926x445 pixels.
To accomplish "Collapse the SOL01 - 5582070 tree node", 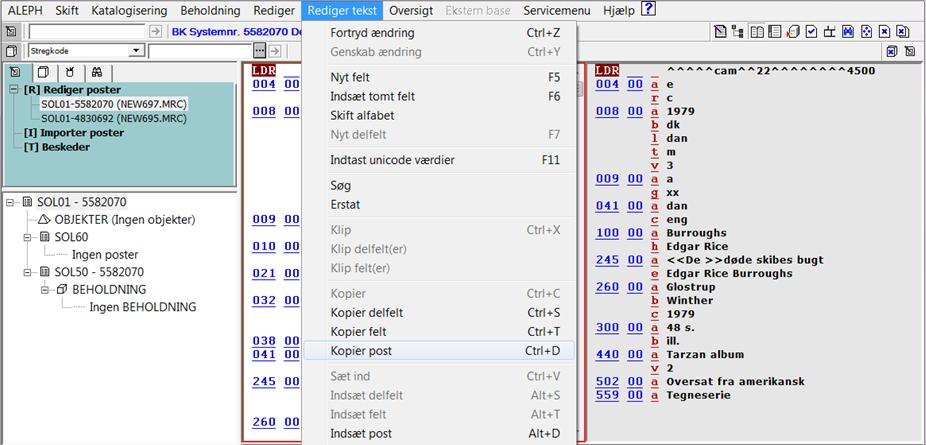I will click(11, 202).
